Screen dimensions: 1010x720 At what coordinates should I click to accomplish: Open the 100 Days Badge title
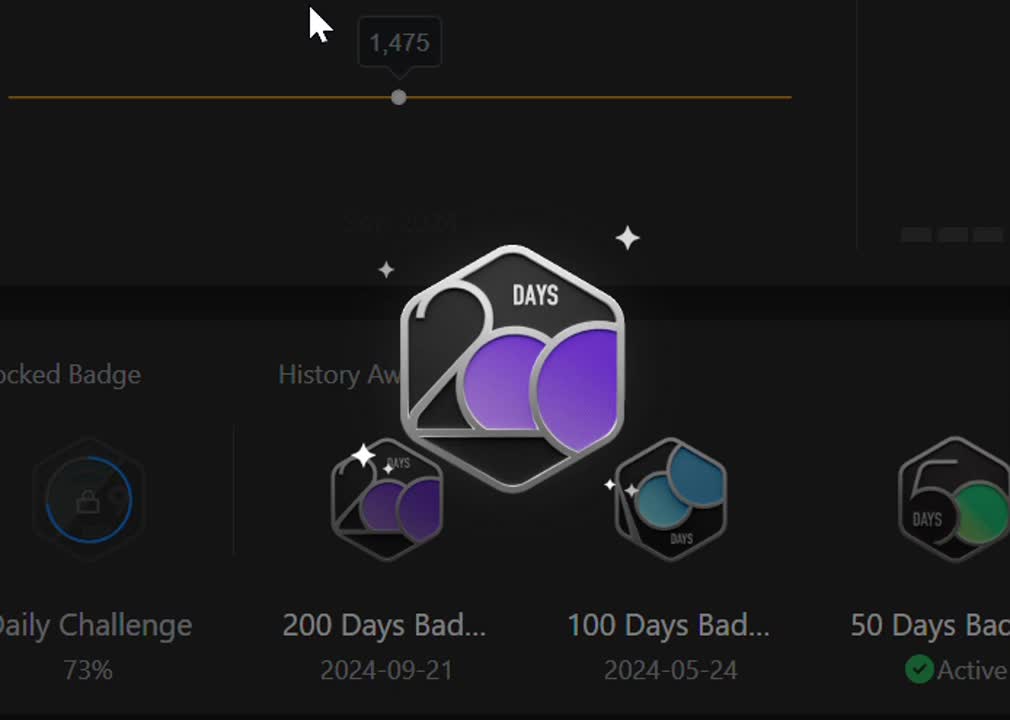[x=669, y=625]
